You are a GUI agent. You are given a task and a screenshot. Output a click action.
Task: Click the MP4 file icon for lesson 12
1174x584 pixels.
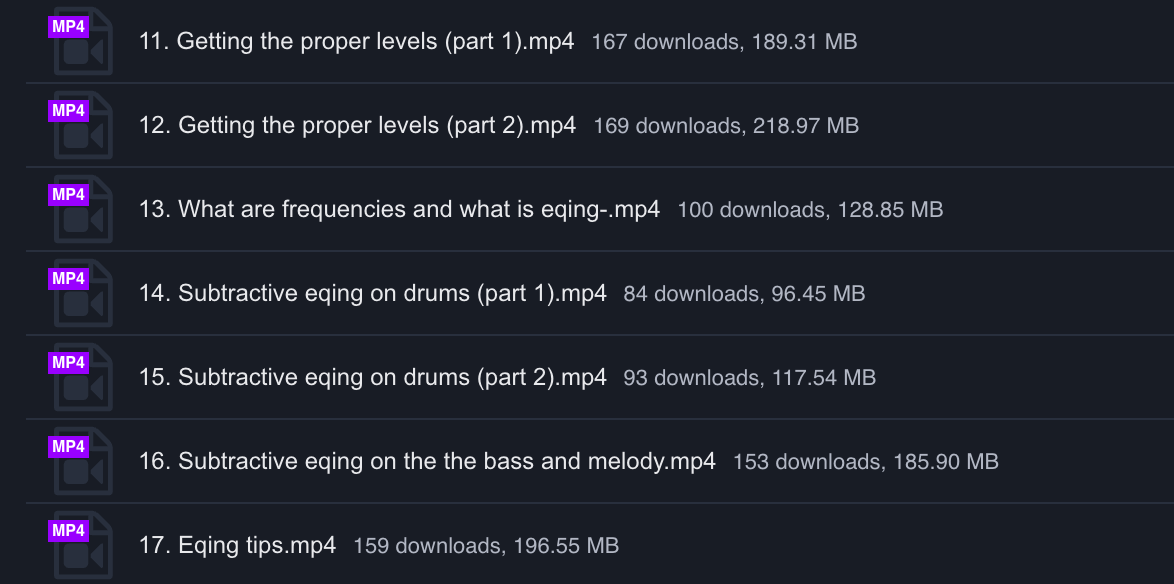pos(82,127)
